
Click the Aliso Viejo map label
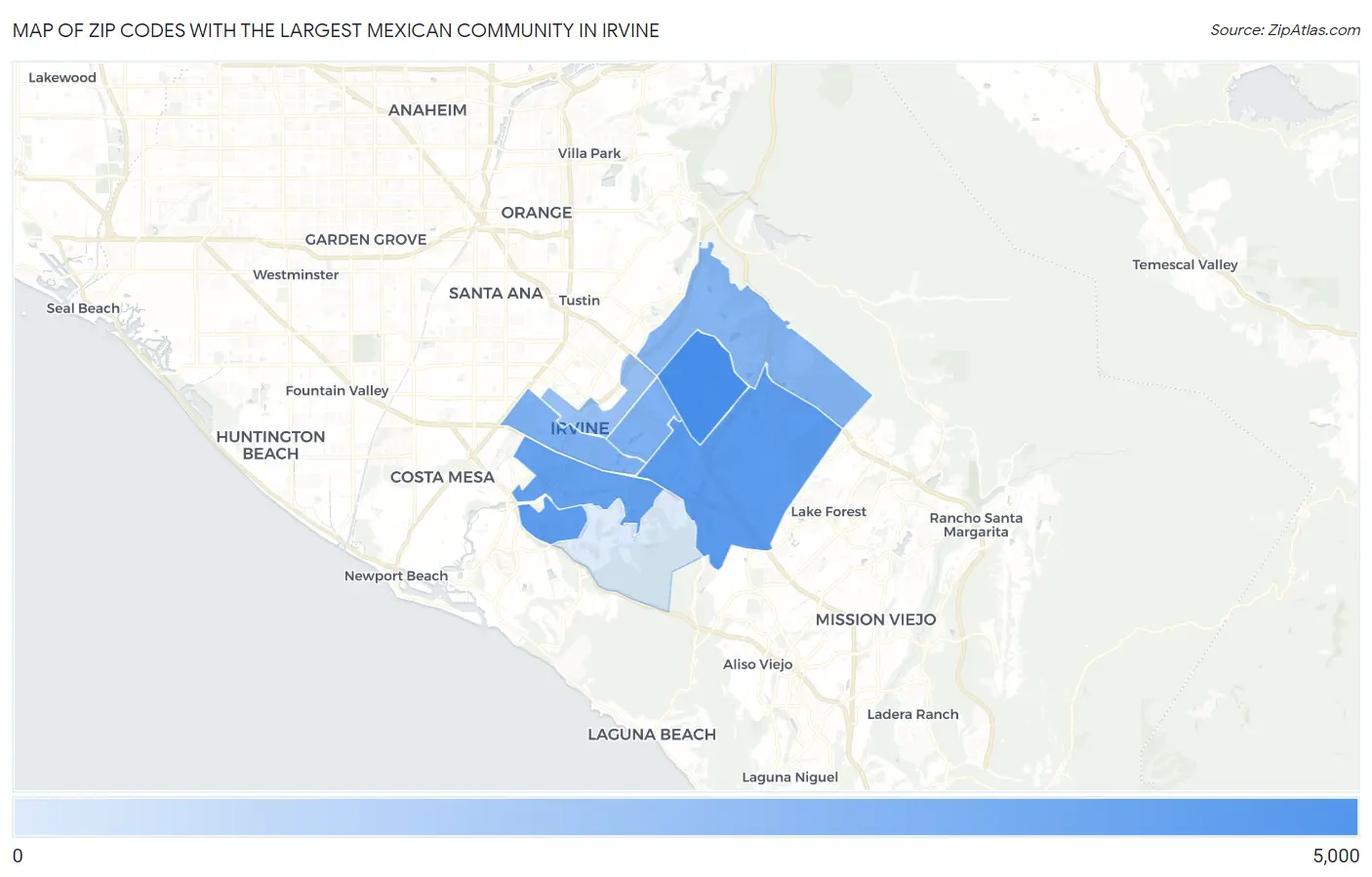[x=758, y=664]
